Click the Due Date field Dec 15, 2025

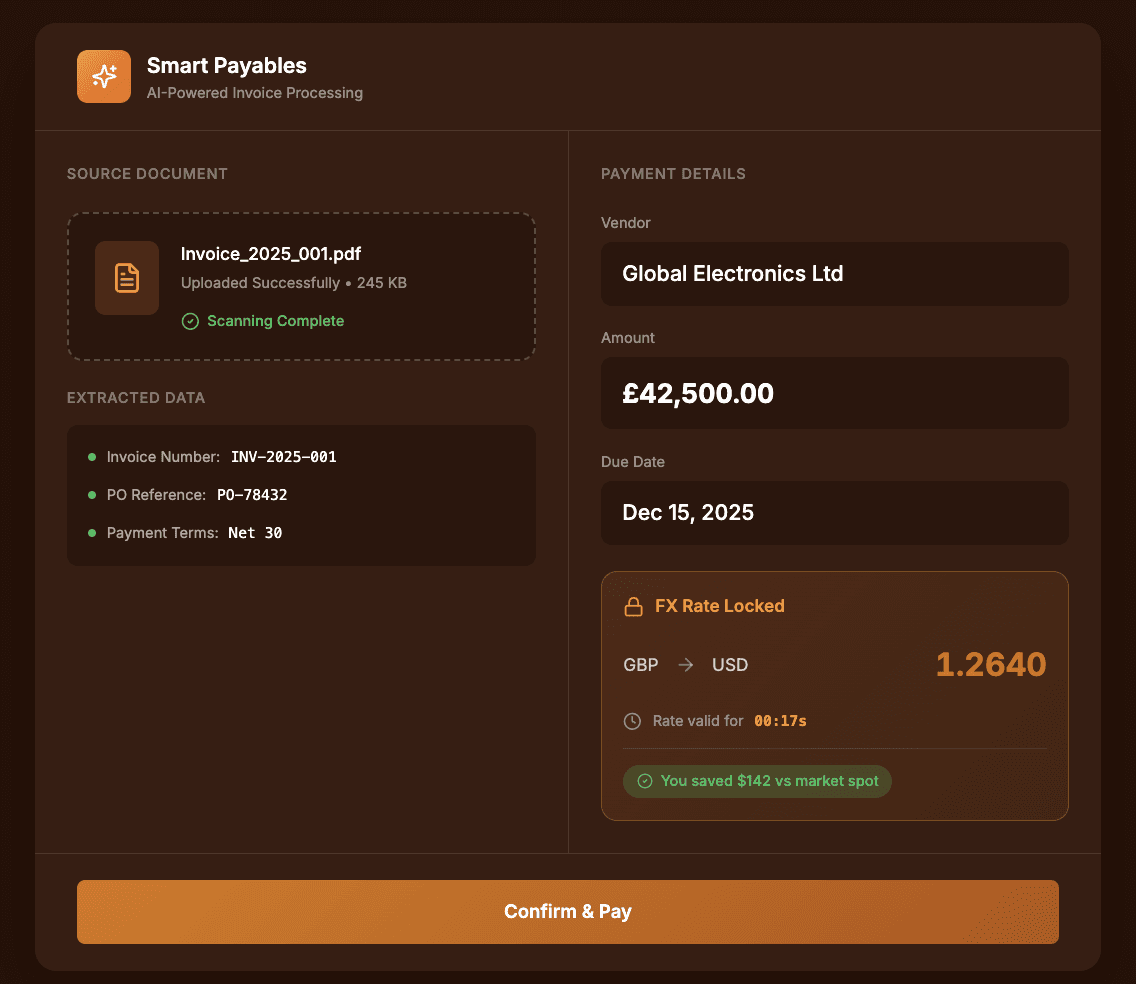pos(834,513)
